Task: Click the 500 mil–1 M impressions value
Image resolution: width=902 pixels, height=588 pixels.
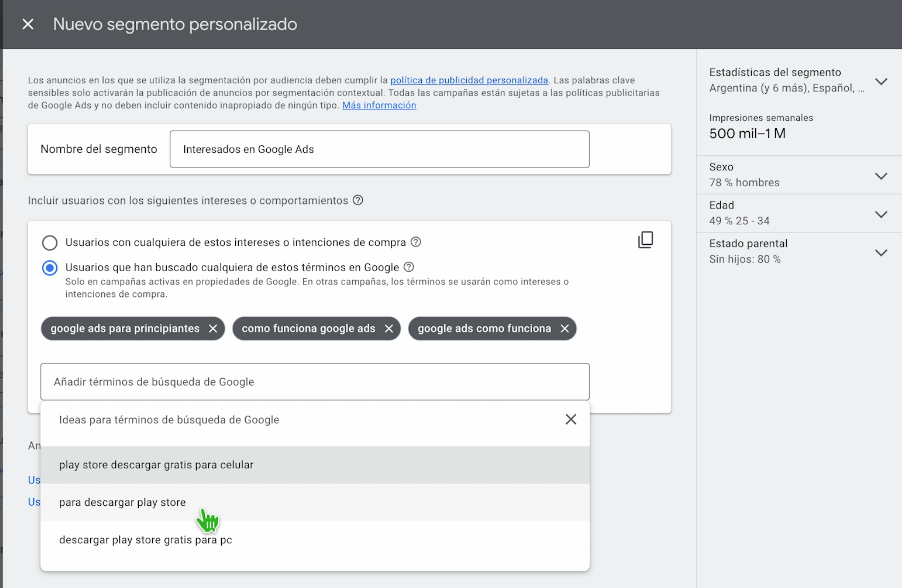Action: [747, 133]
